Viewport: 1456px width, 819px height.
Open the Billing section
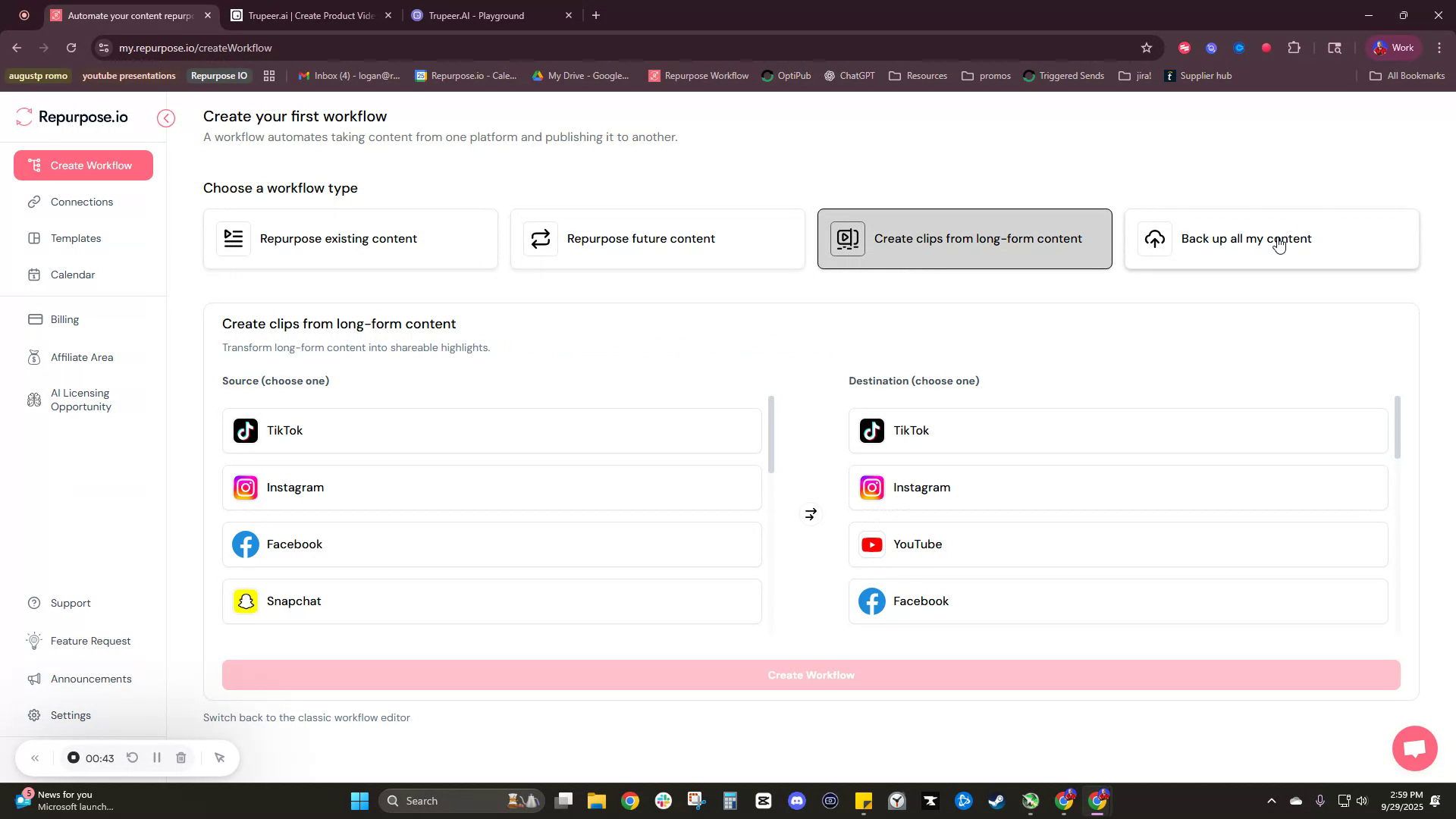pyautogui.click(x=64, y=318)
